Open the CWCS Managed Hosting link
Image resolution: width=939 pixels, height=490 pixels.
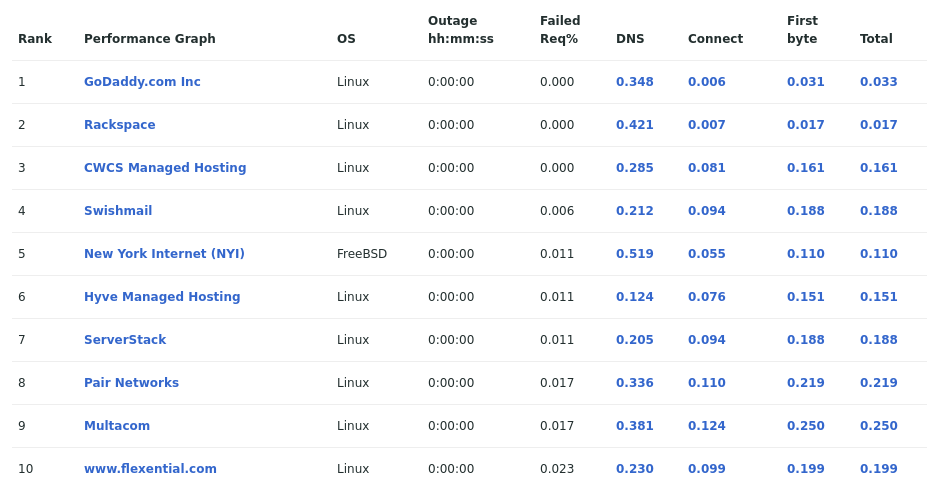165,168
